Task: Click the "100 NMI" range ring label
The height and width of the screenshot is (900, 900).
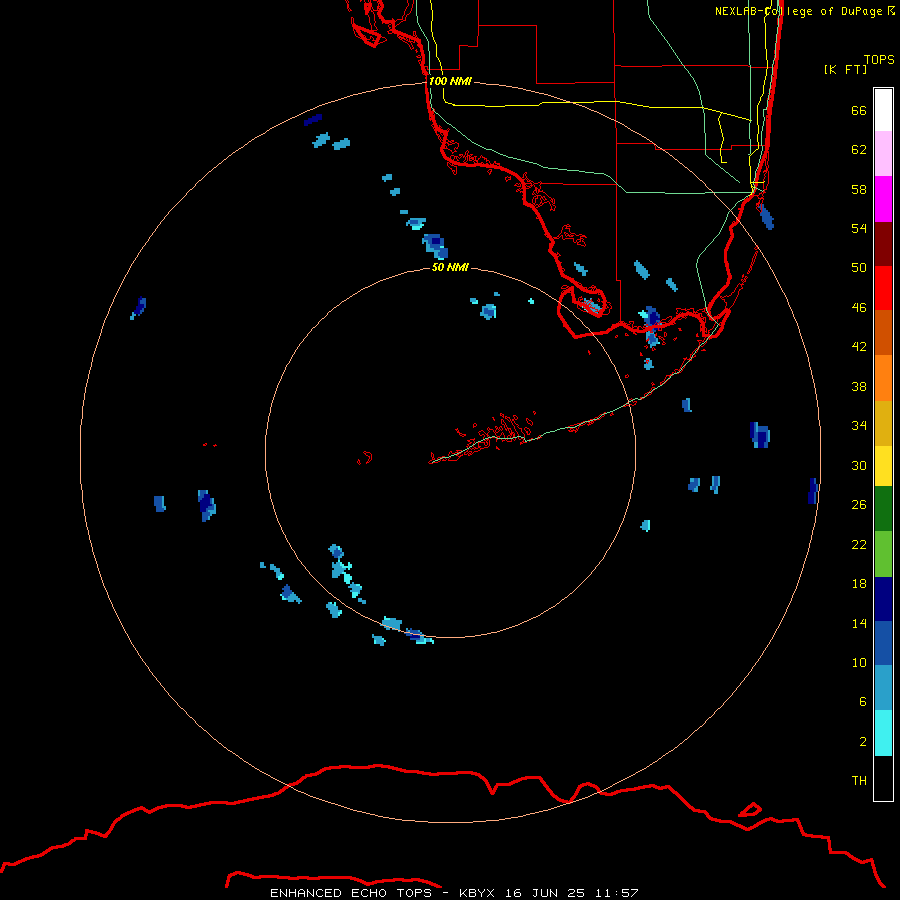Action: [450, 82]
